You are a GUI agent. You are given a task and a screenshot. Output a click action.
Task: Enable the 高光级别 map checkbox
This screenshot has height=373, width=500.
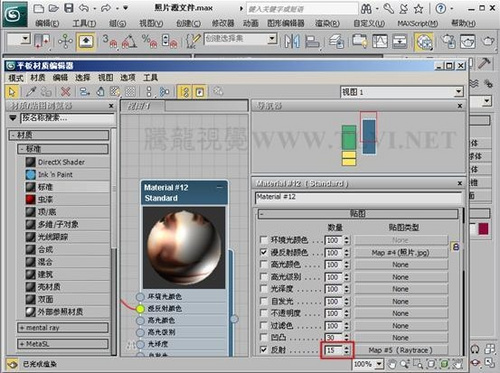click(264, 277)
